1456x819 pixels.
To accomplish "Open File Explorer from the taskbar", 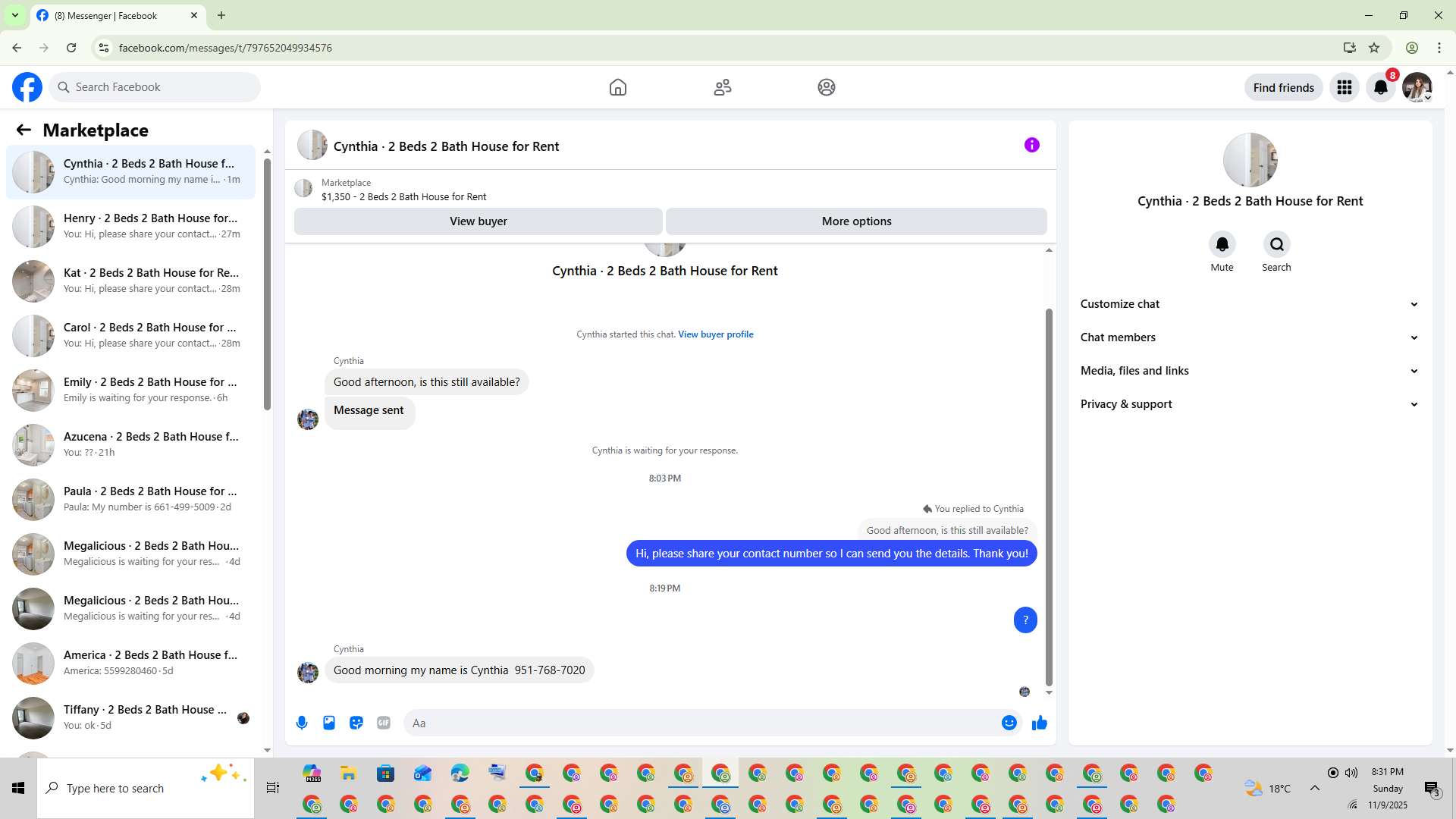I will click(x=349, y=773).
